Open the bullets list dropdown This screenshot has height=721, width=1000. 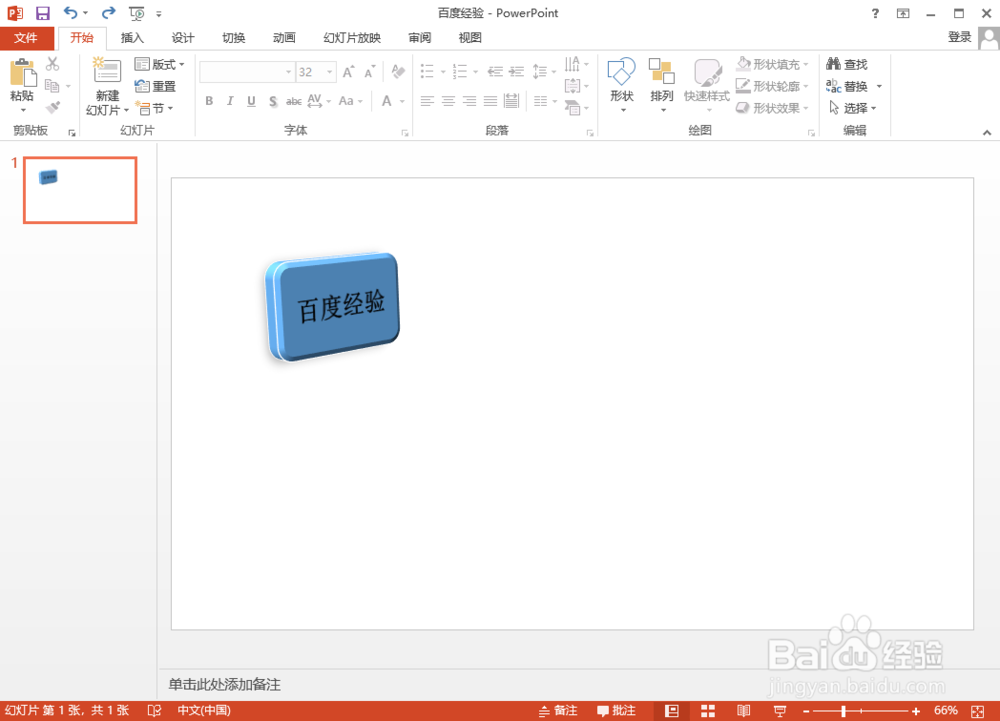pyautogui.click(x=443, y=71)
